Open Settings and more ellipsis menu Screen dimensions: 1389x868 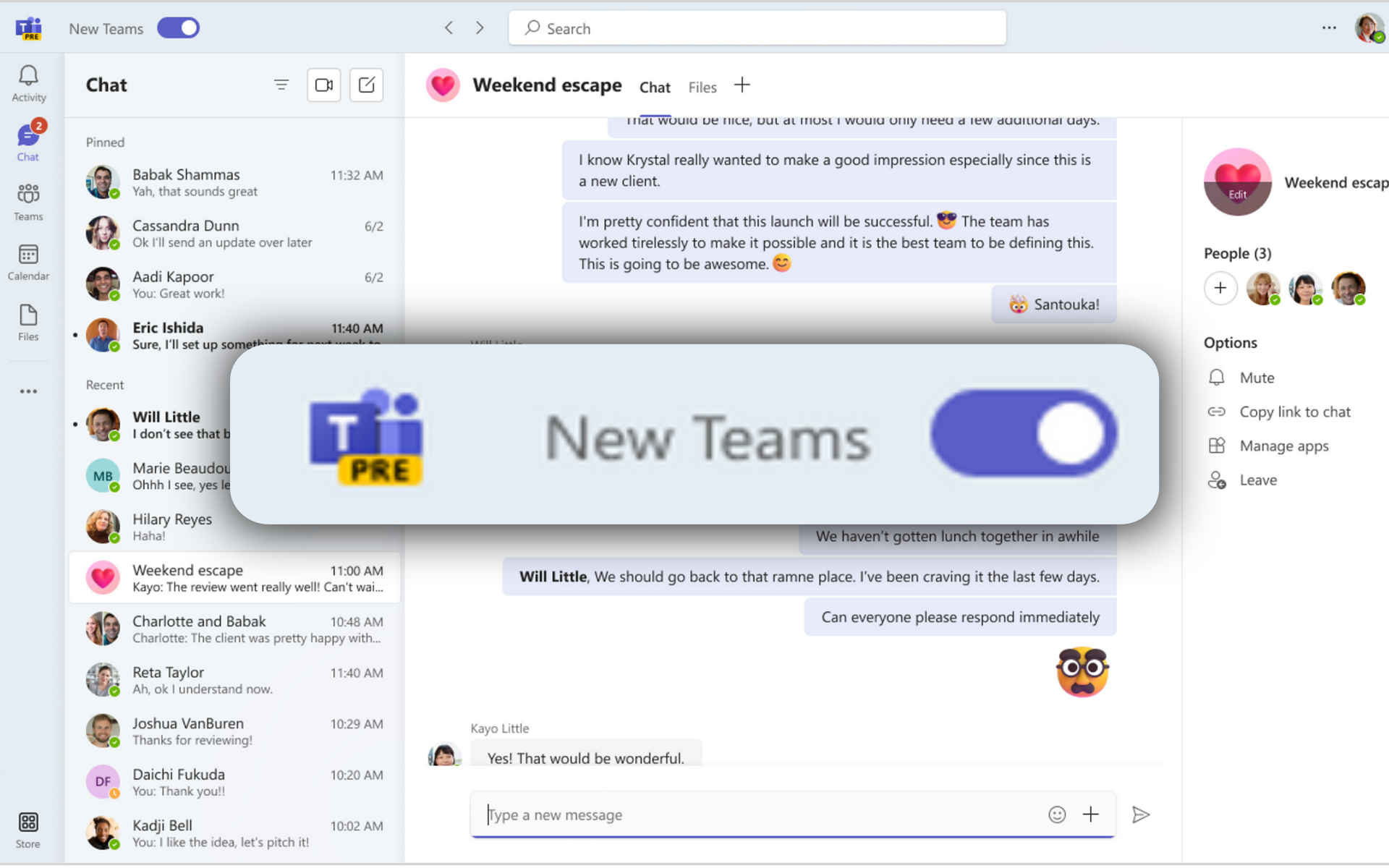[1329, 28]
